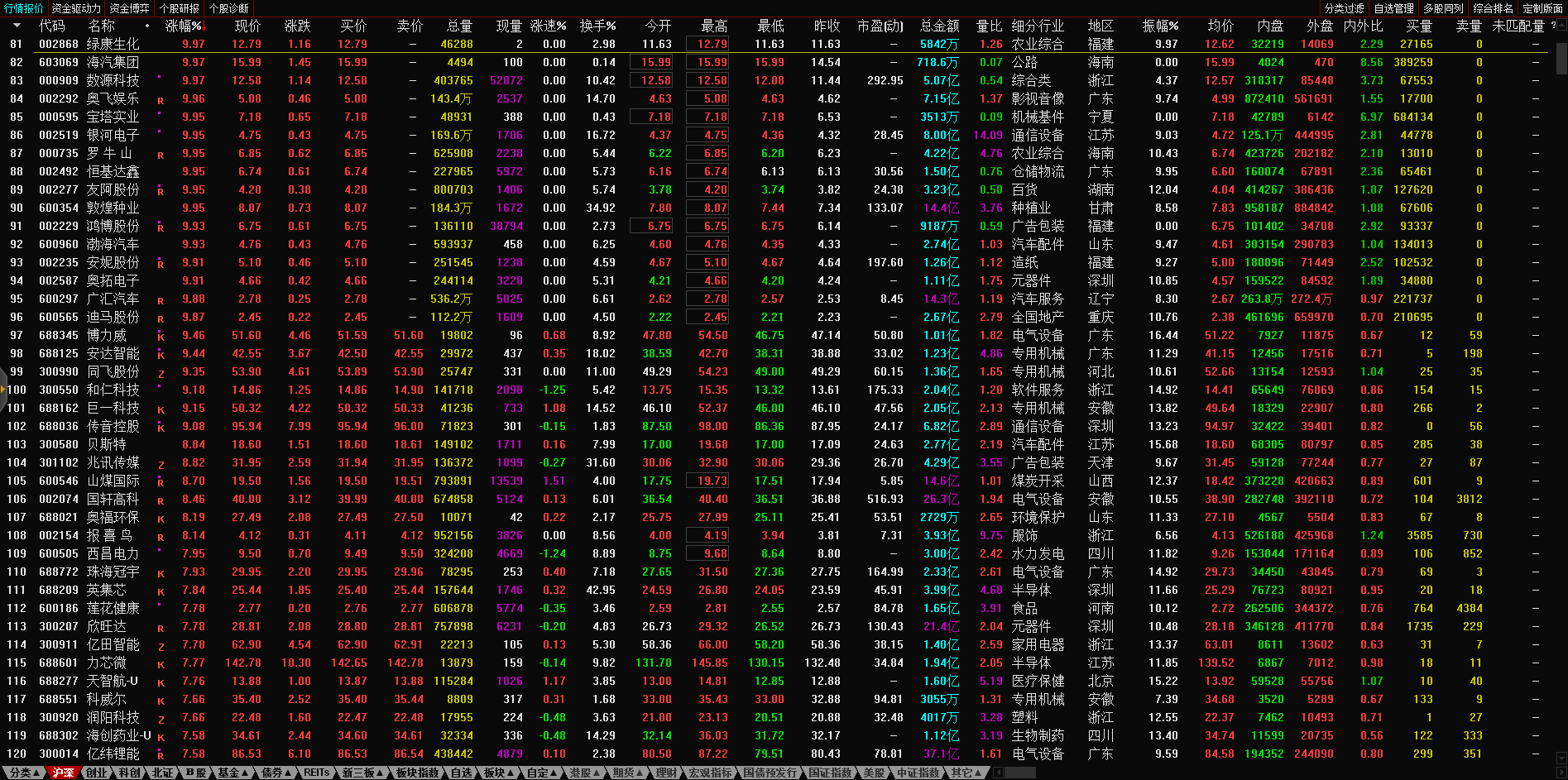Click the scrollbar down arrow at bottom right
Image resolution: width=1568 pixels, height=780 pixels.
pos(1561,758)
